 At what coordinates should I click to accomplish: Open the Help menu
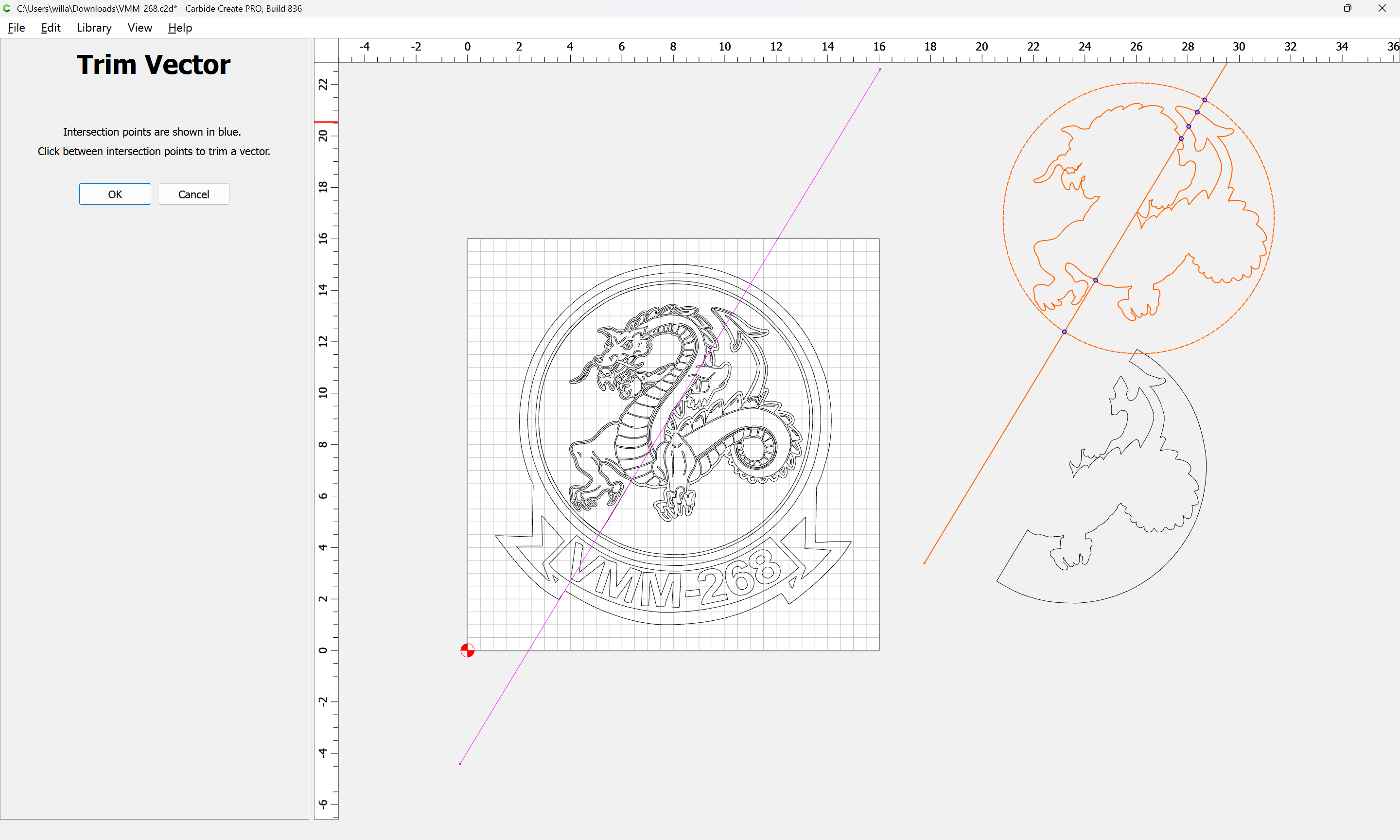180,28
